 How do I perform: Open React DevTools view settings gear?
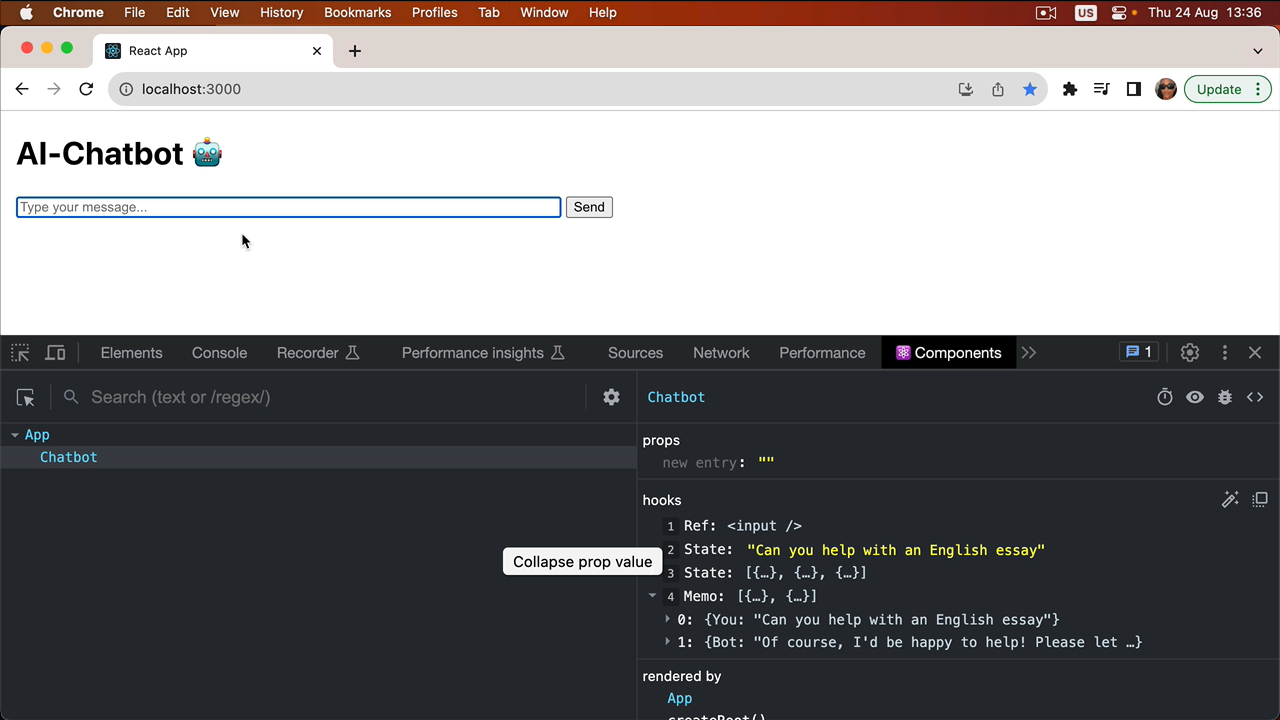click(611, 397)
